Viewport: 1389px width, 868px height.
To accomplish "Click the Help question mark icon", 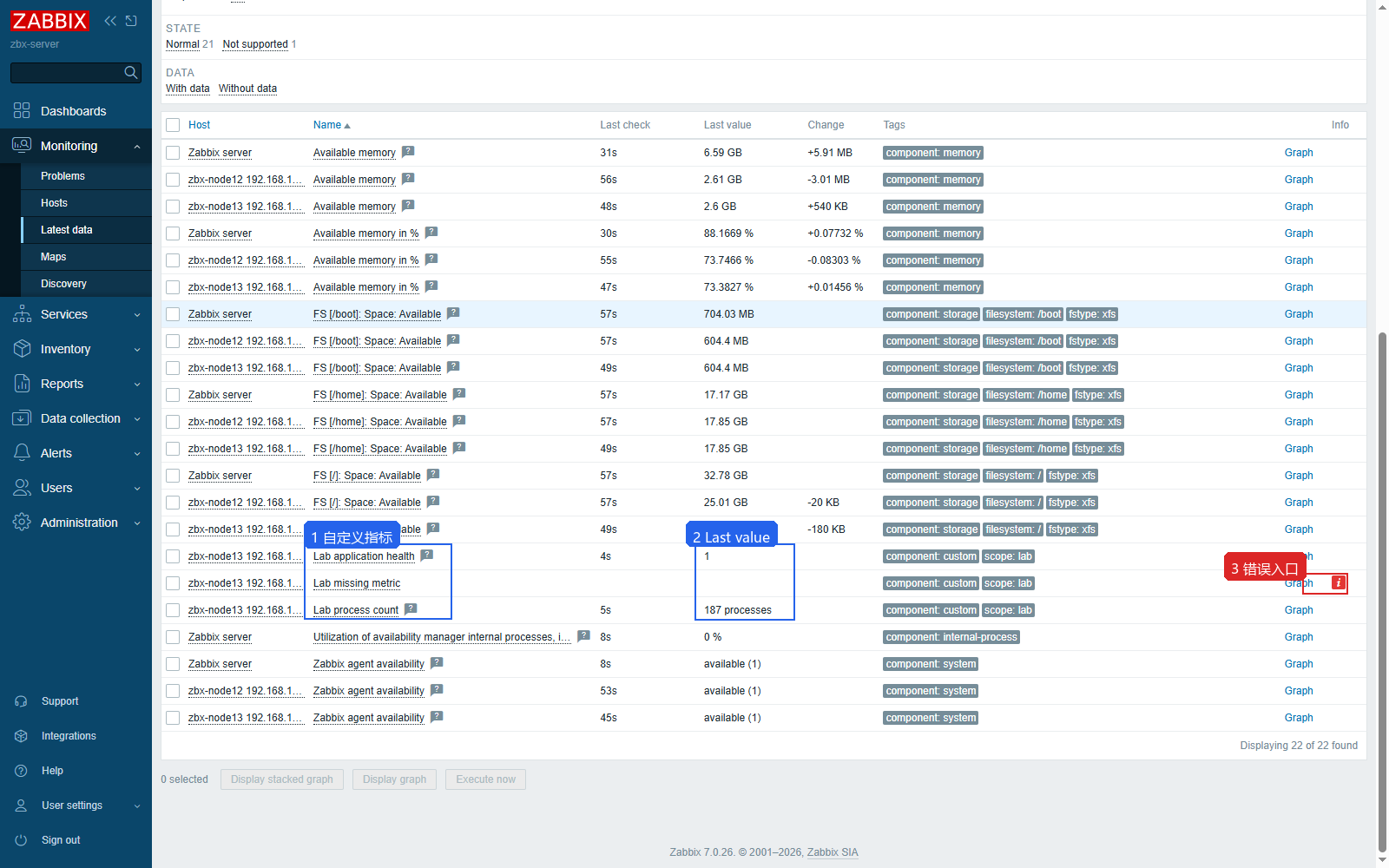I will [x=22, y=771].
